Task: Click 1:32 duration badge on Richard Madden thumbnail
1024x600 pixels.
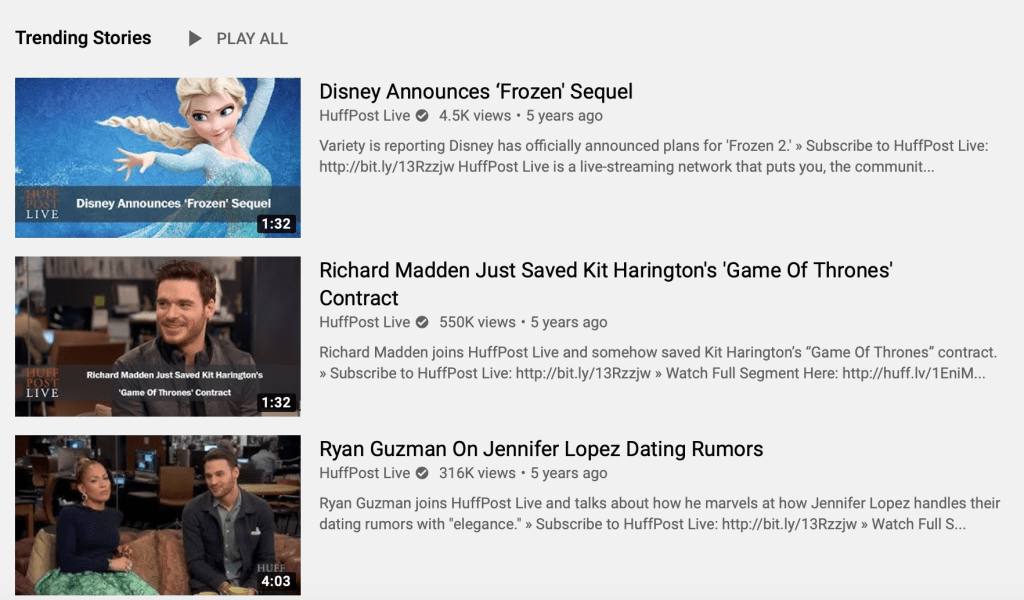Action: (275, 402)
